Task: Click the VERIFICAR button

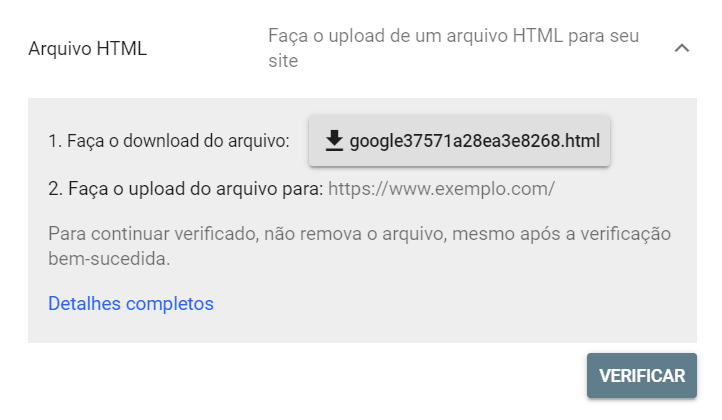Action: click(641, 375)
